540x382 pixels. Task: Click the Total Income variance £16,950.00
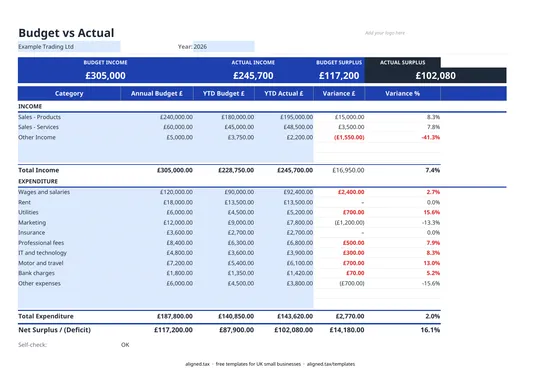tap(348, 170)
